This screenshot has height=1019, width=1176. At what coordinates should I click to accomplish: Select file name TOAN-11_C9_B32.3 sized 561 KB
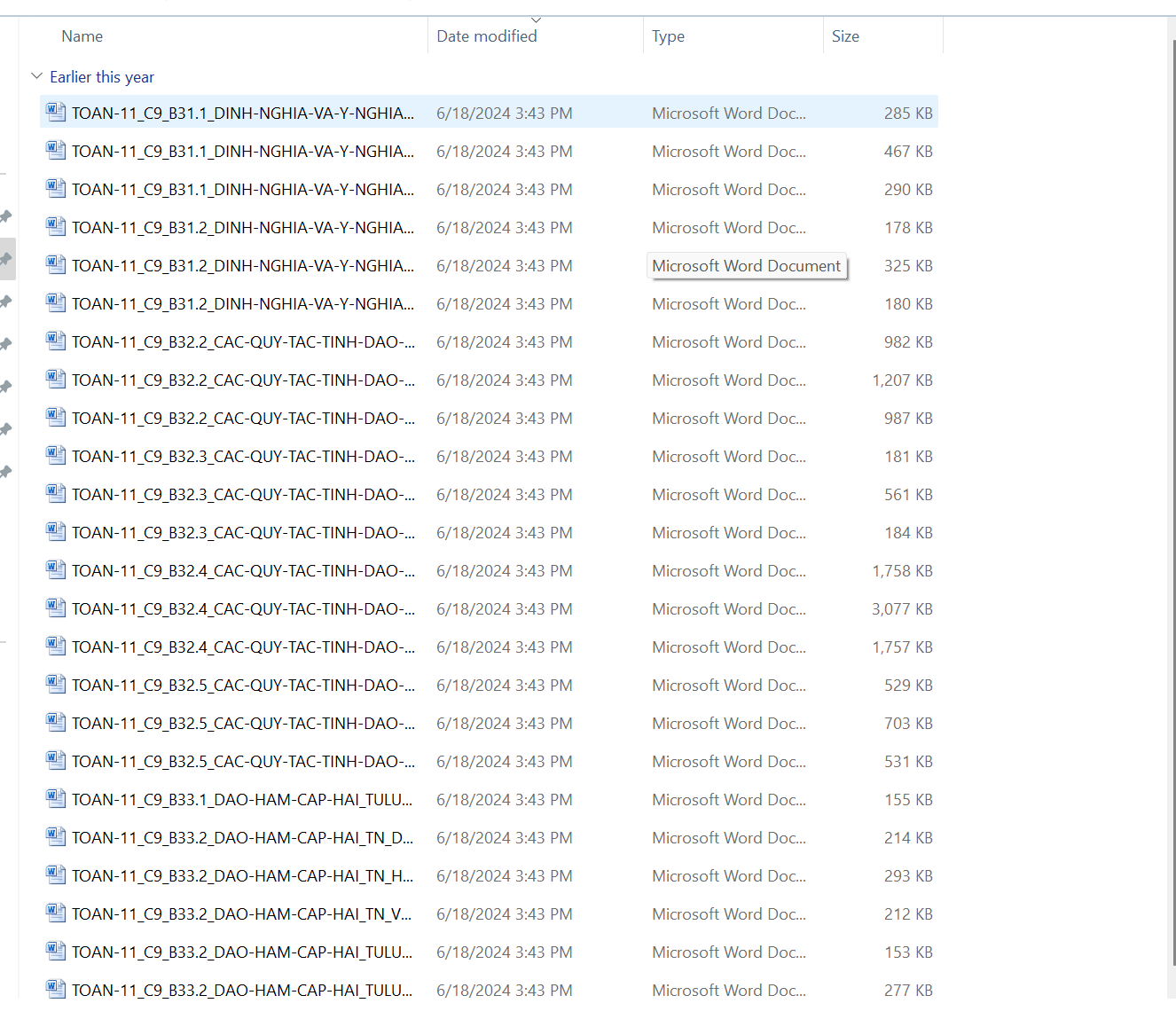coord(243,495)
